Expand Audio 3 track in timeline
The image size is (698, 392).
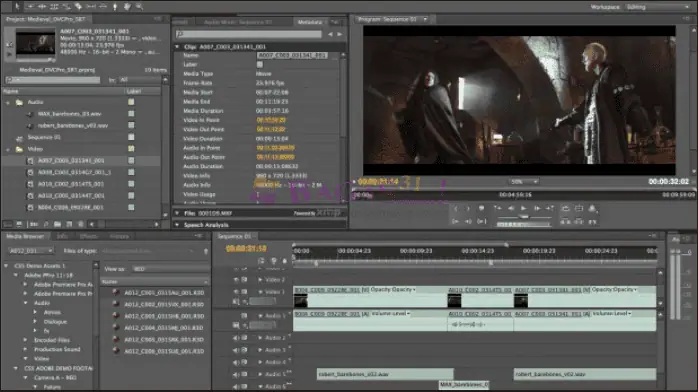click(260, 350)
